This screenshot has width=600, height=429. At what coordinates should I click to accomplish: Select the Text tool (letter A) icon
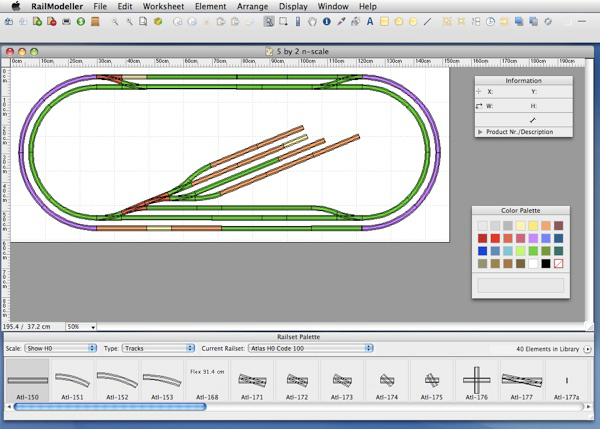(371, 21)
